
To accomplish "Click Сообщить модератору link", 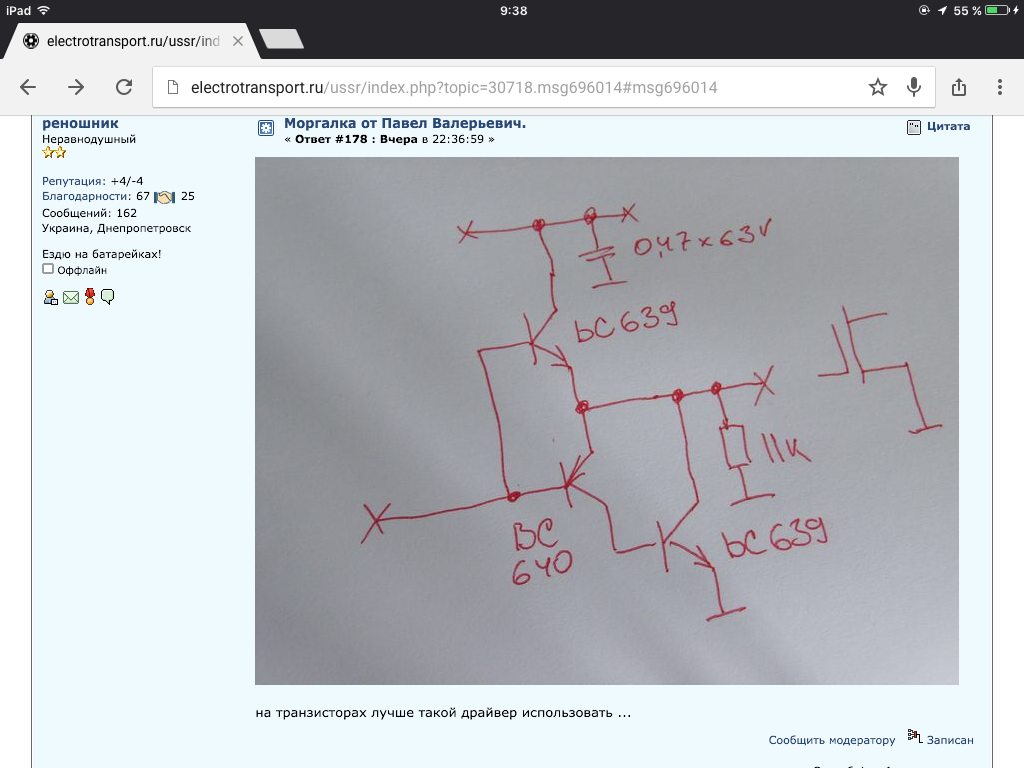I will [x=832, y=740].
